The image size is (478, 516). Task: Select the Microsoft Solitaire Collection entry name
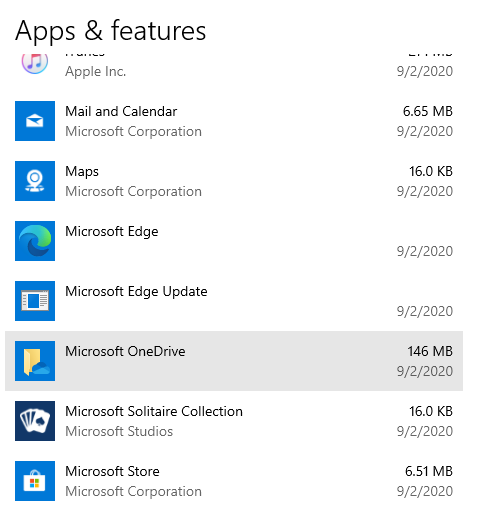[154, 411]
